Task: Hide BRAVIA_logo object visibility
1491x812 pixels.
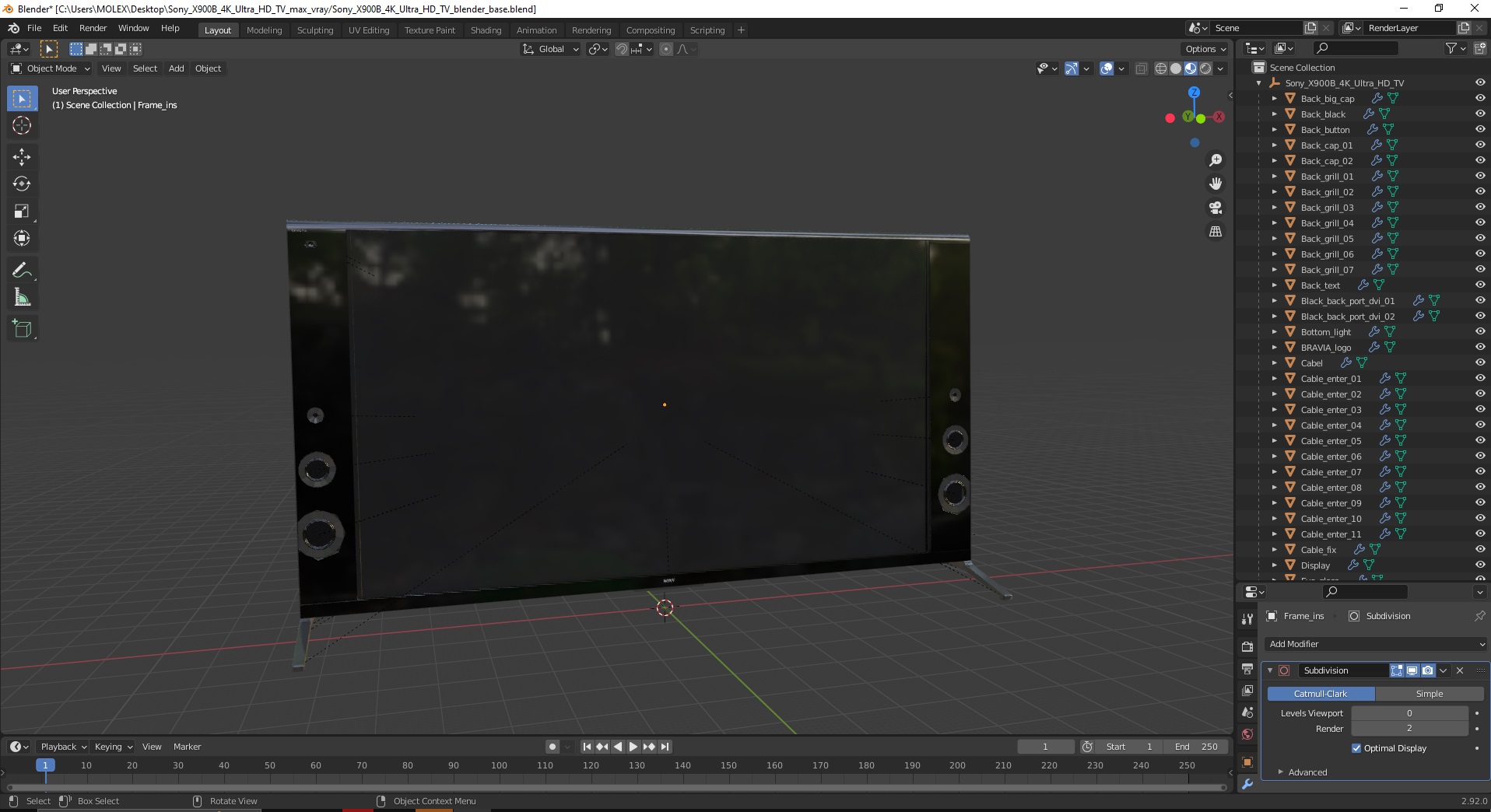Action: (x=1479, y=348)
